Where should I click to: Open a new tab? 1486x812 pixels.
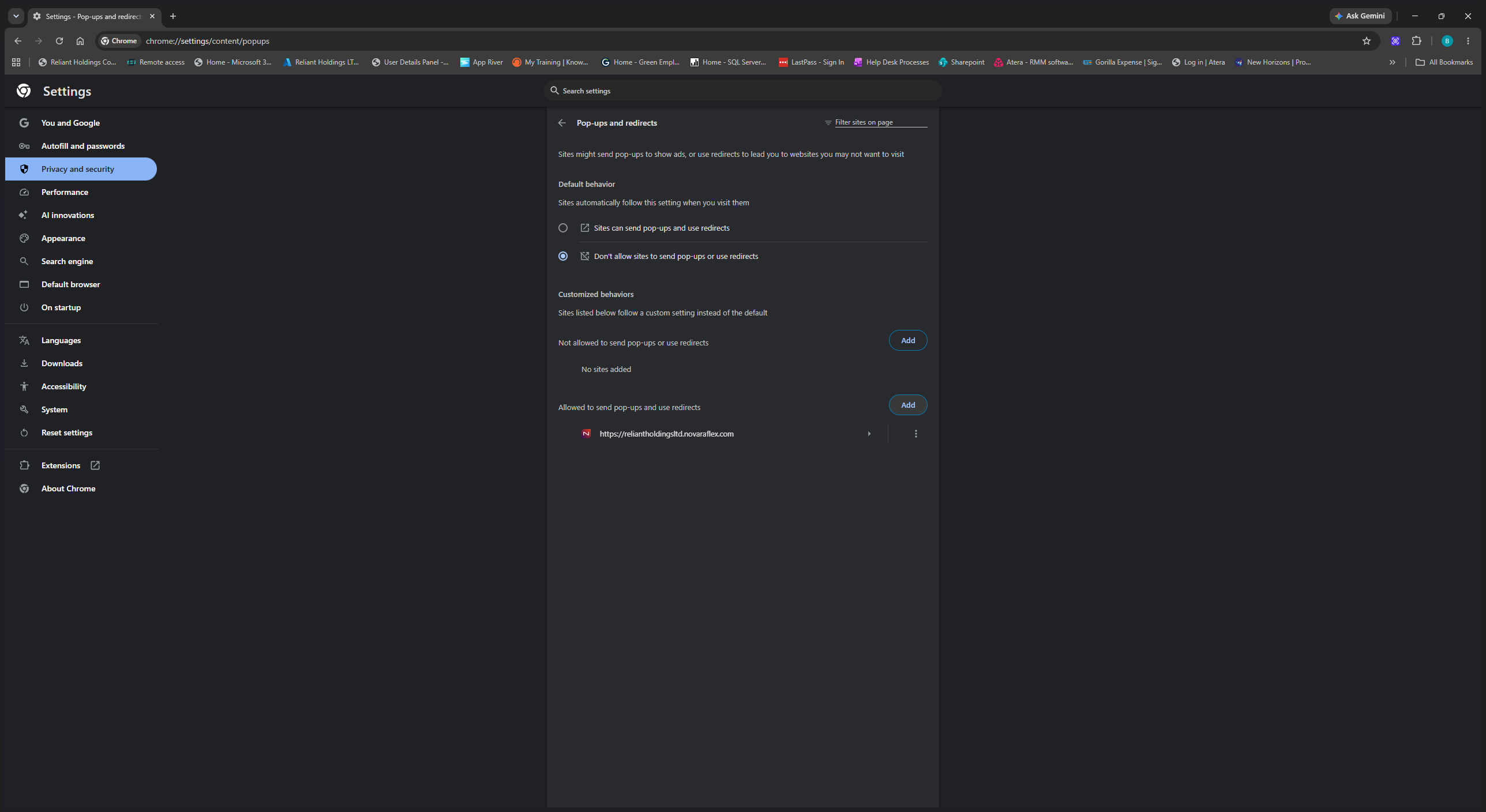[173, 16]
